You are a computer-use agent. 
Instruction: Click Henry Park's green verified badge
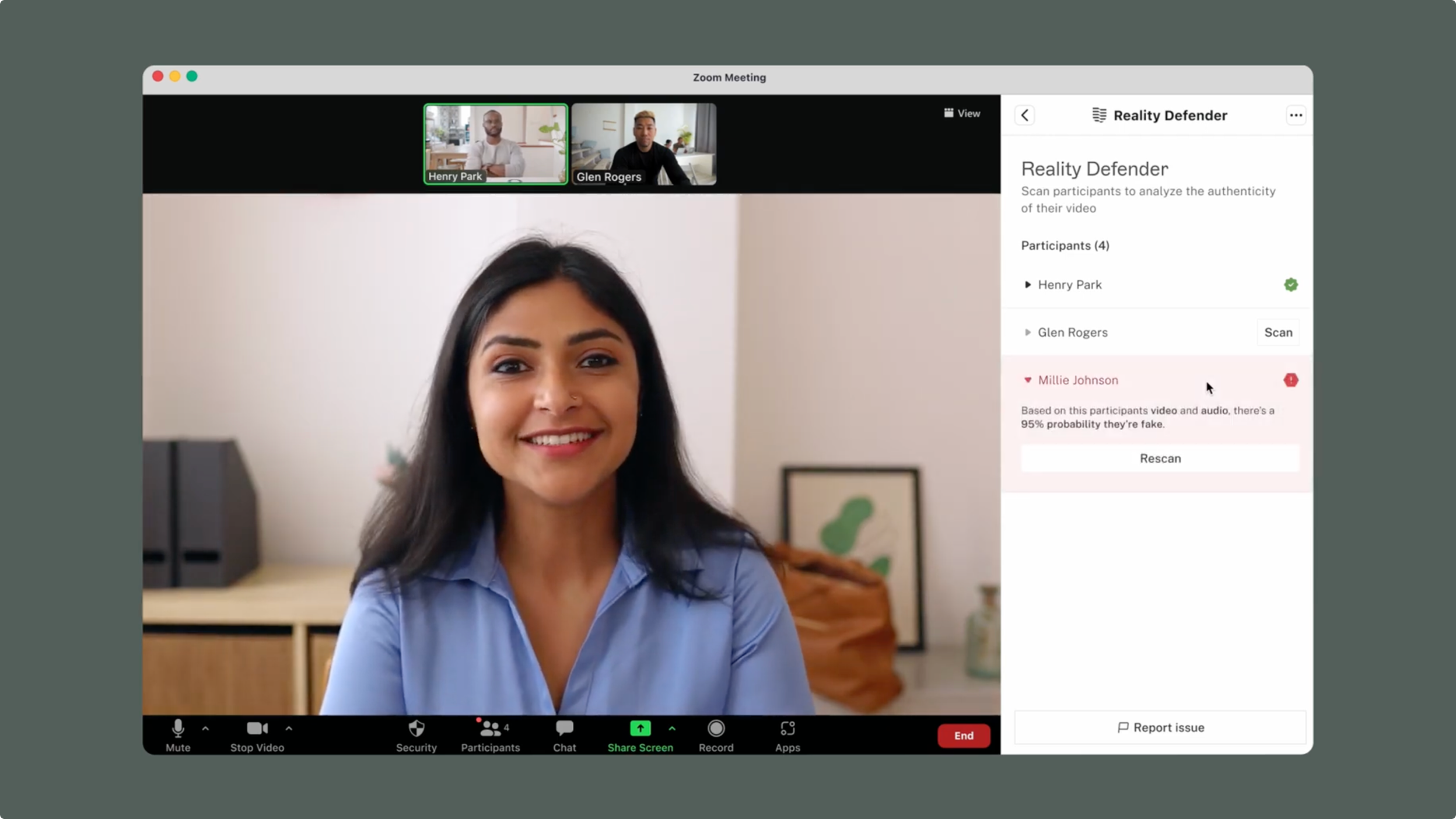click(1290, 285)
